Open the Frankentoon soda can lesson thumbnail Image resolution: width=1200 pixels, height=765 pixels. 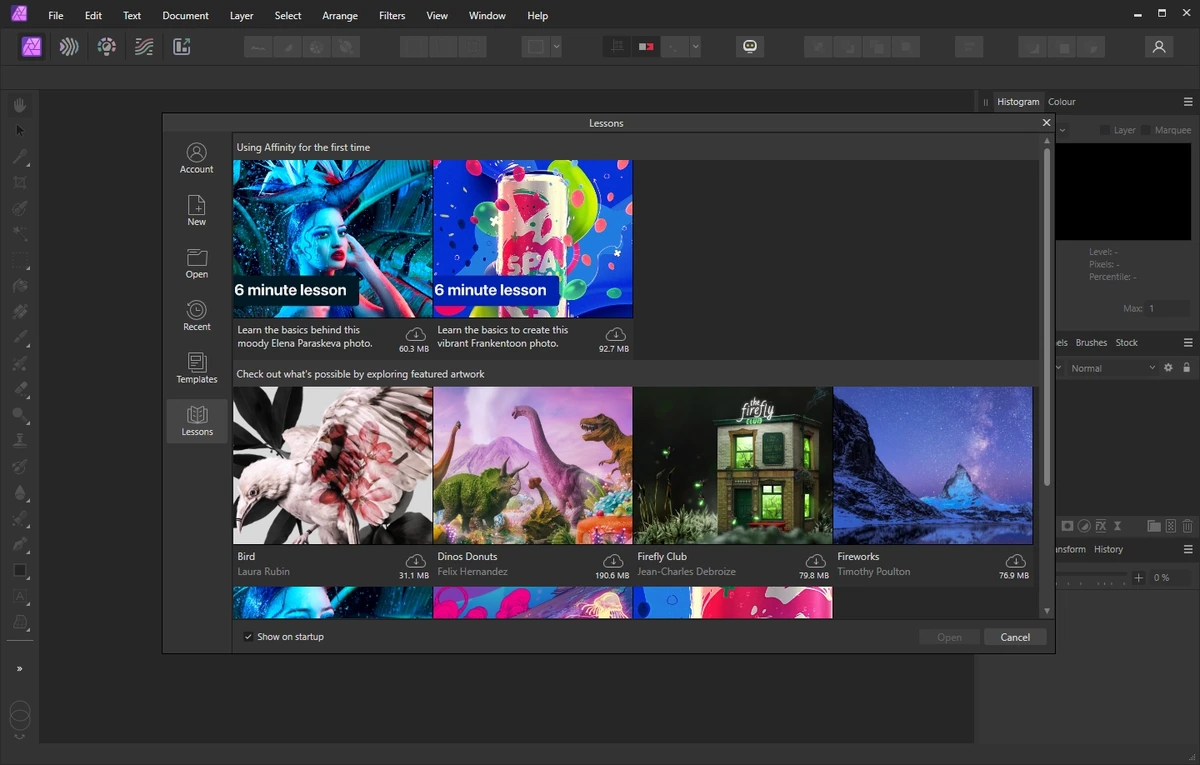point(533,239)
